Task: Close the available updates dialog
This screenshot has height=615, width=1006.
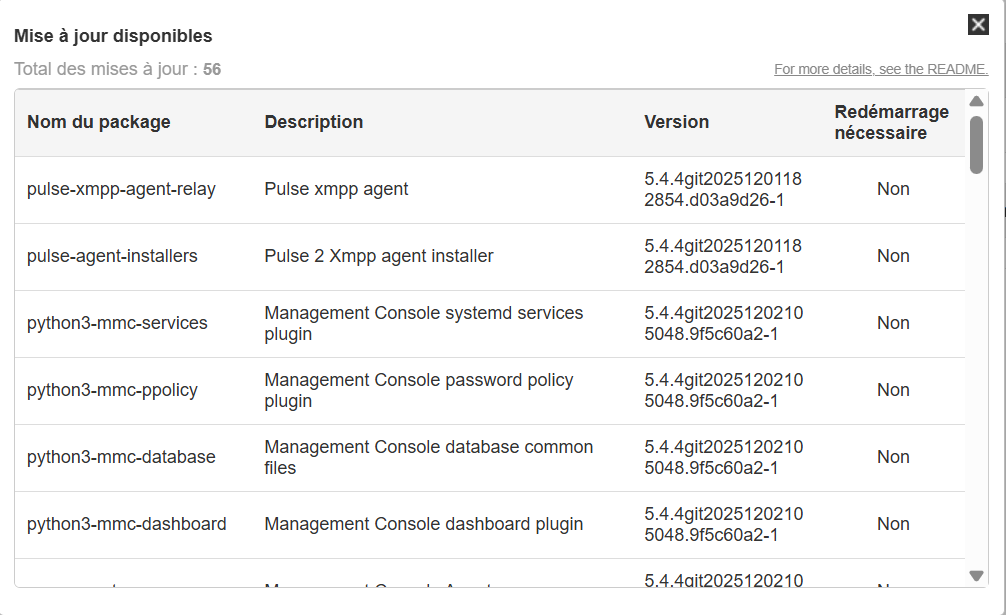Action: click(978, 25)
